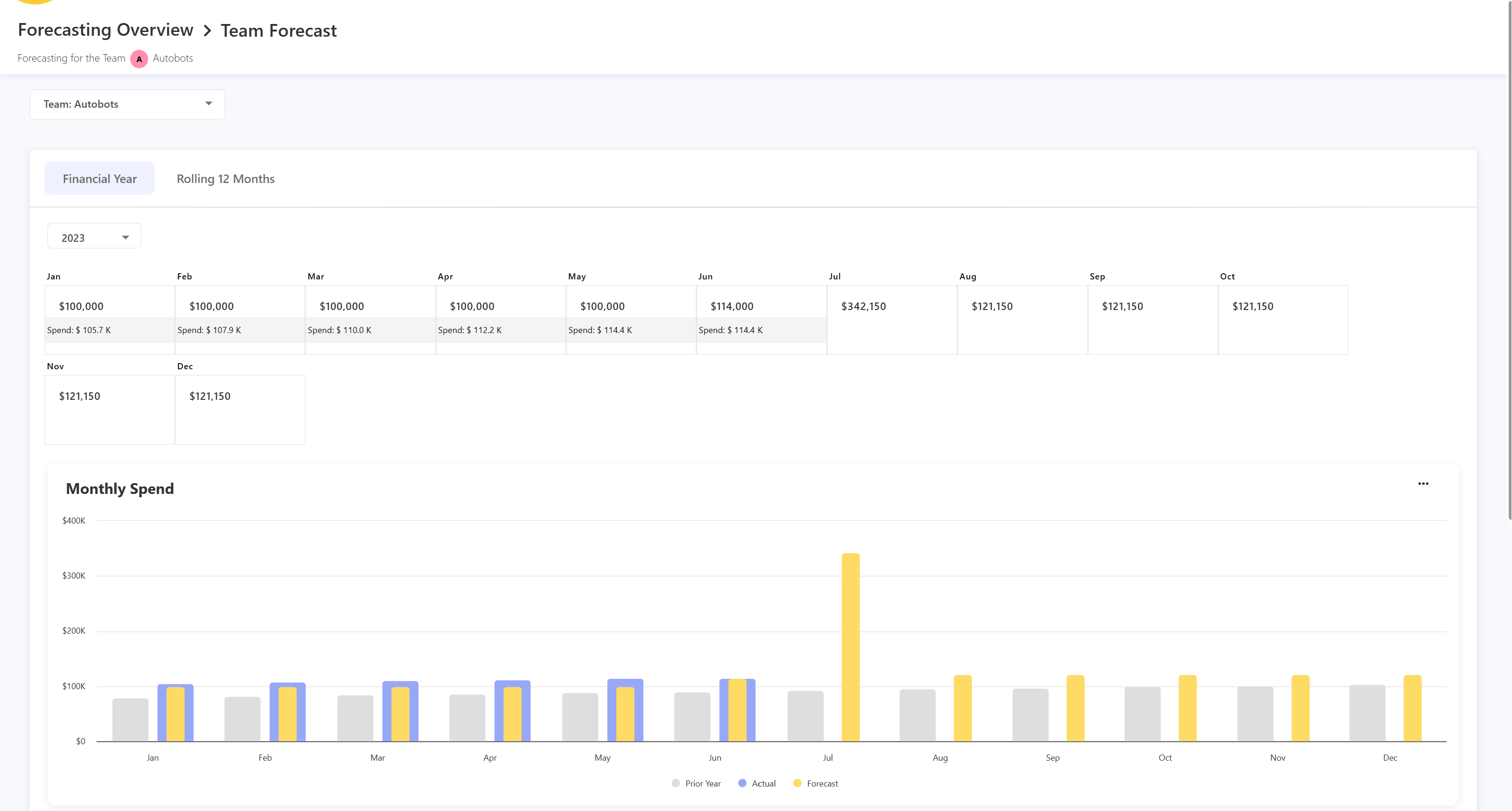Expand the Team: Autobots dropdown
Image resolution: width=1512 pixels, height=811 pixels.
pos(127,104)
